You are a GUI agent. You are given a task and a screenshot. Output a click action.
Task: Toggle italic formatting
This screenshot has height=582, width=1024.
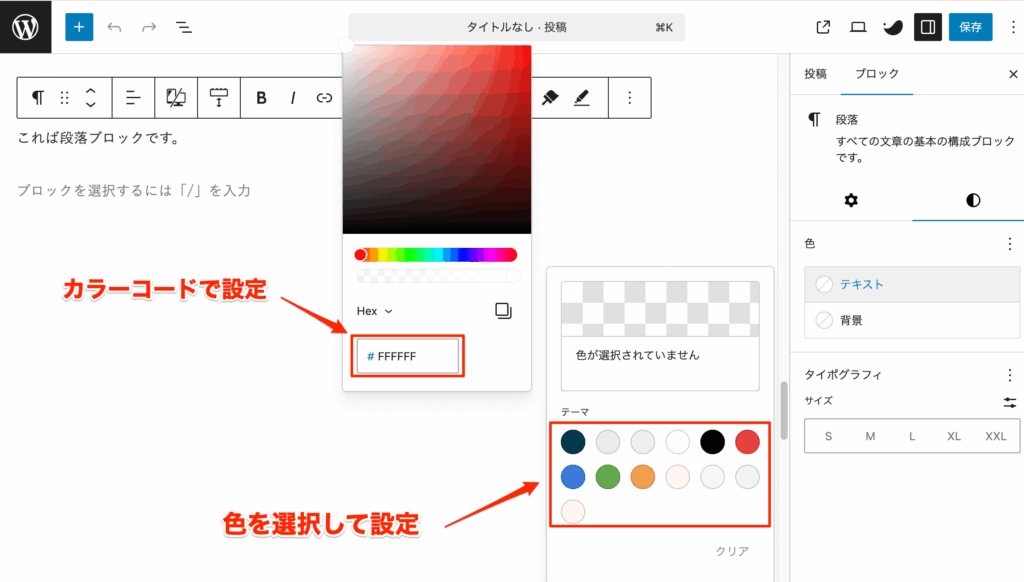(x=291, y=97)
